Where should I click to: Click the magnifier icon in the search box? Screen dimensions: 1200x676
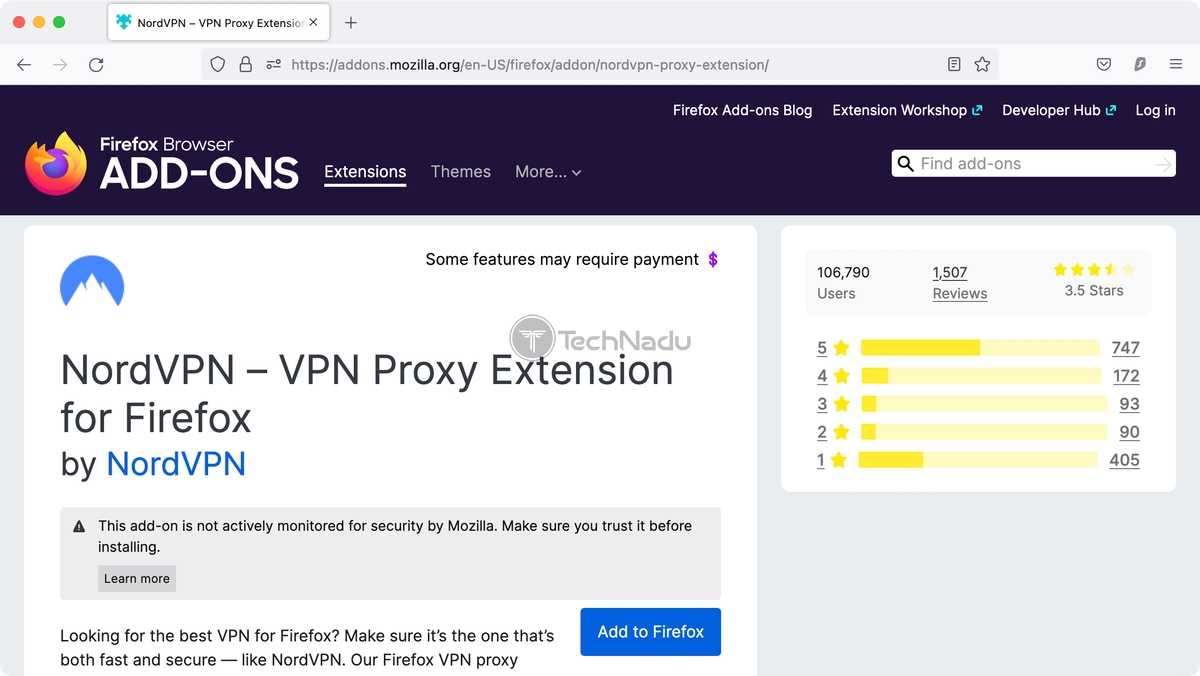(x=906, y=164)
